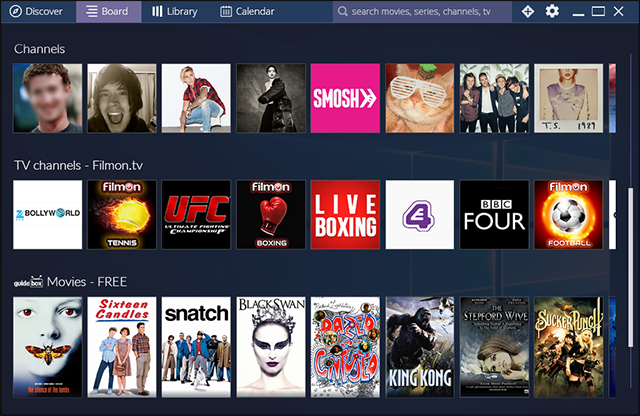Open the Snatch movie poster

[x=196, y=347]
